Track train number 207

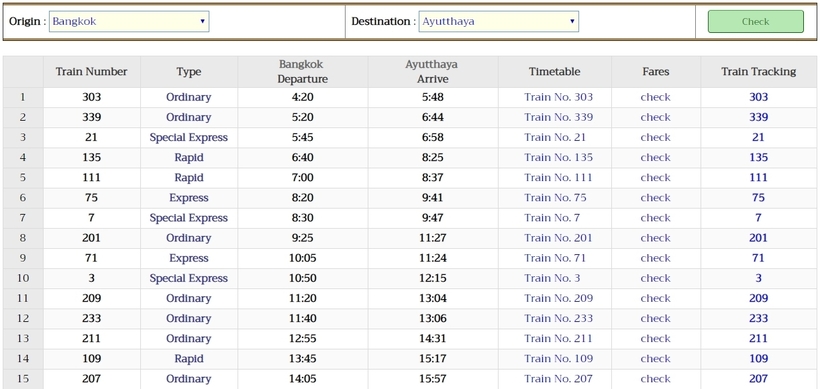pos(758,379)
